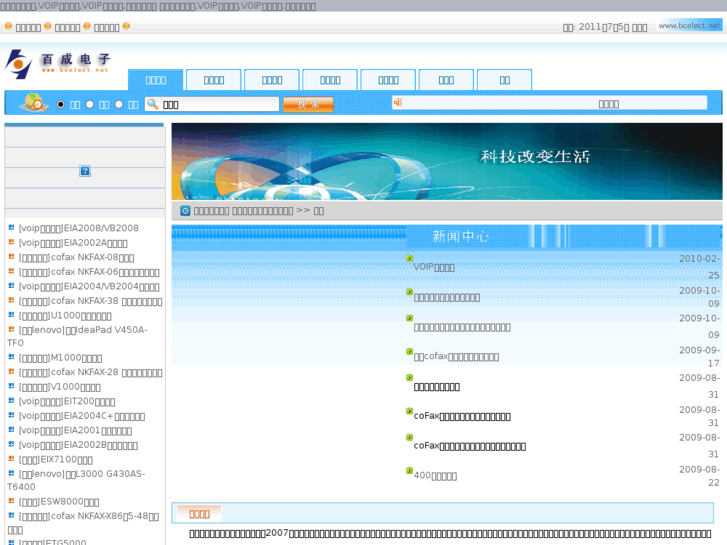
Task: Click the orange search button
Action: pyautogui.click(x=308, y=104)
